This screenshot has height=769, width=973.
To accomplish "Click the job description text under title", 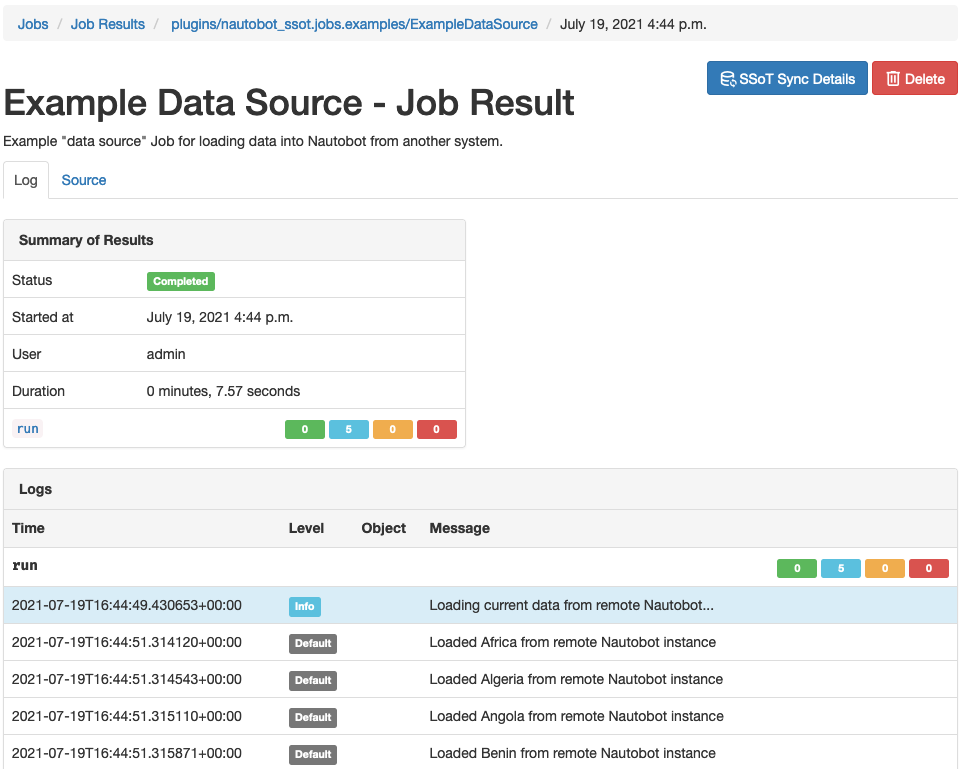I will [x=253, y=142].
